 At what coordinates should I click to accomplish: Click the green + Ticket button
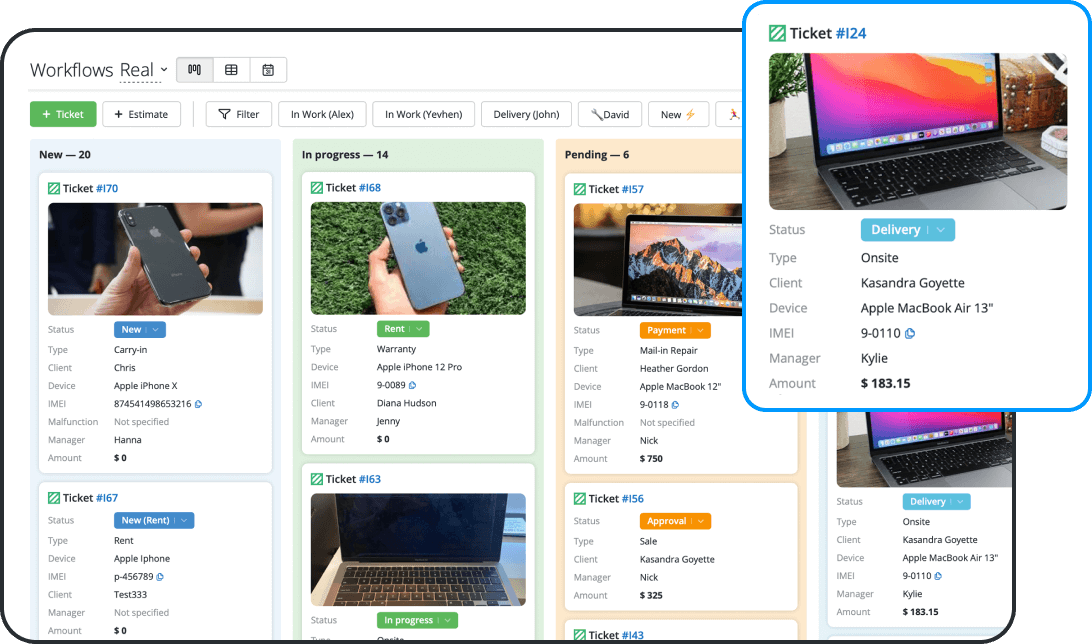point(62,113)
